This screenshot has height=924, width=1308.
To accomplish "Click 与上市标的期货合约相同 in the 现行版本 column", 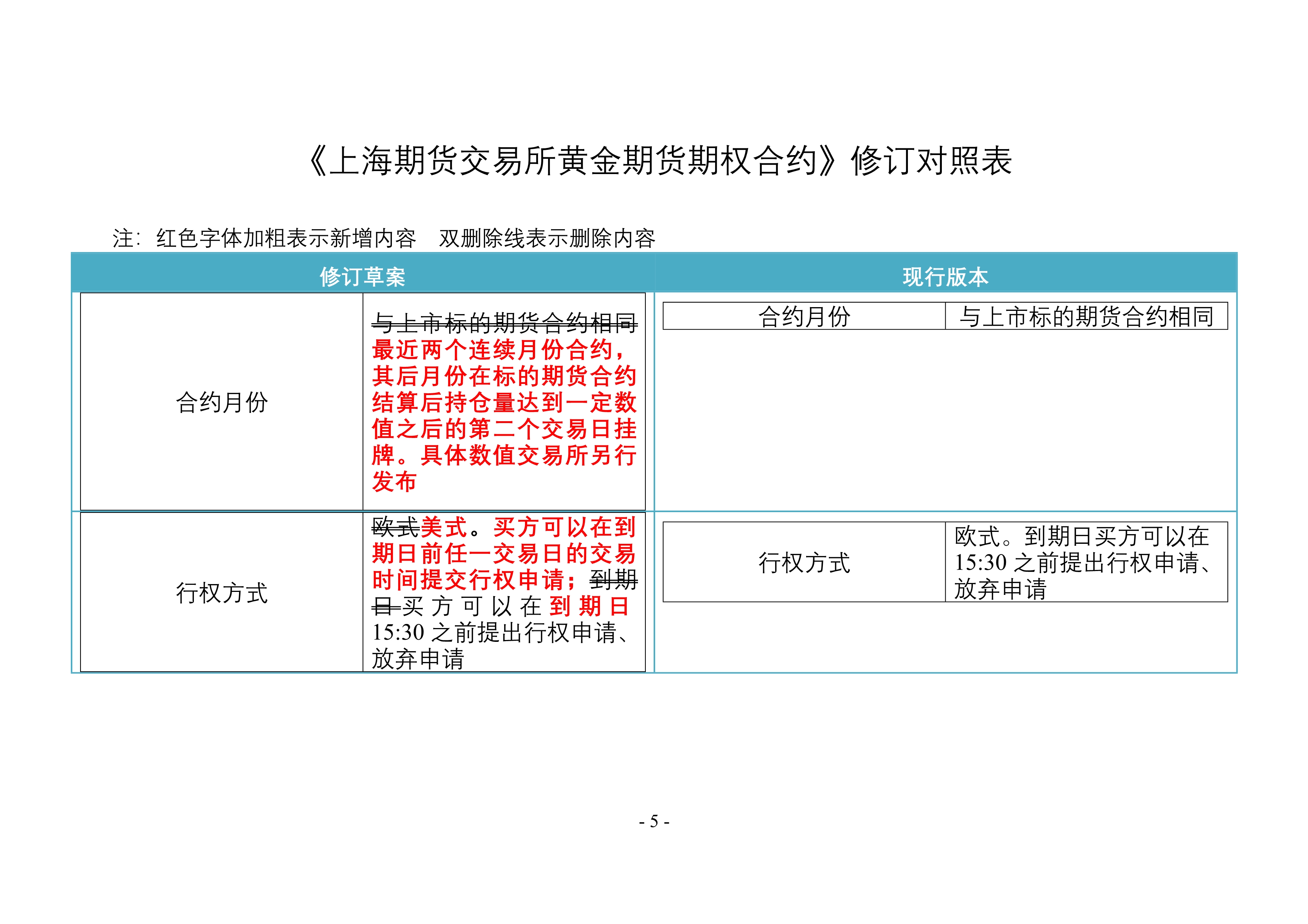I will click(1087, 316).
